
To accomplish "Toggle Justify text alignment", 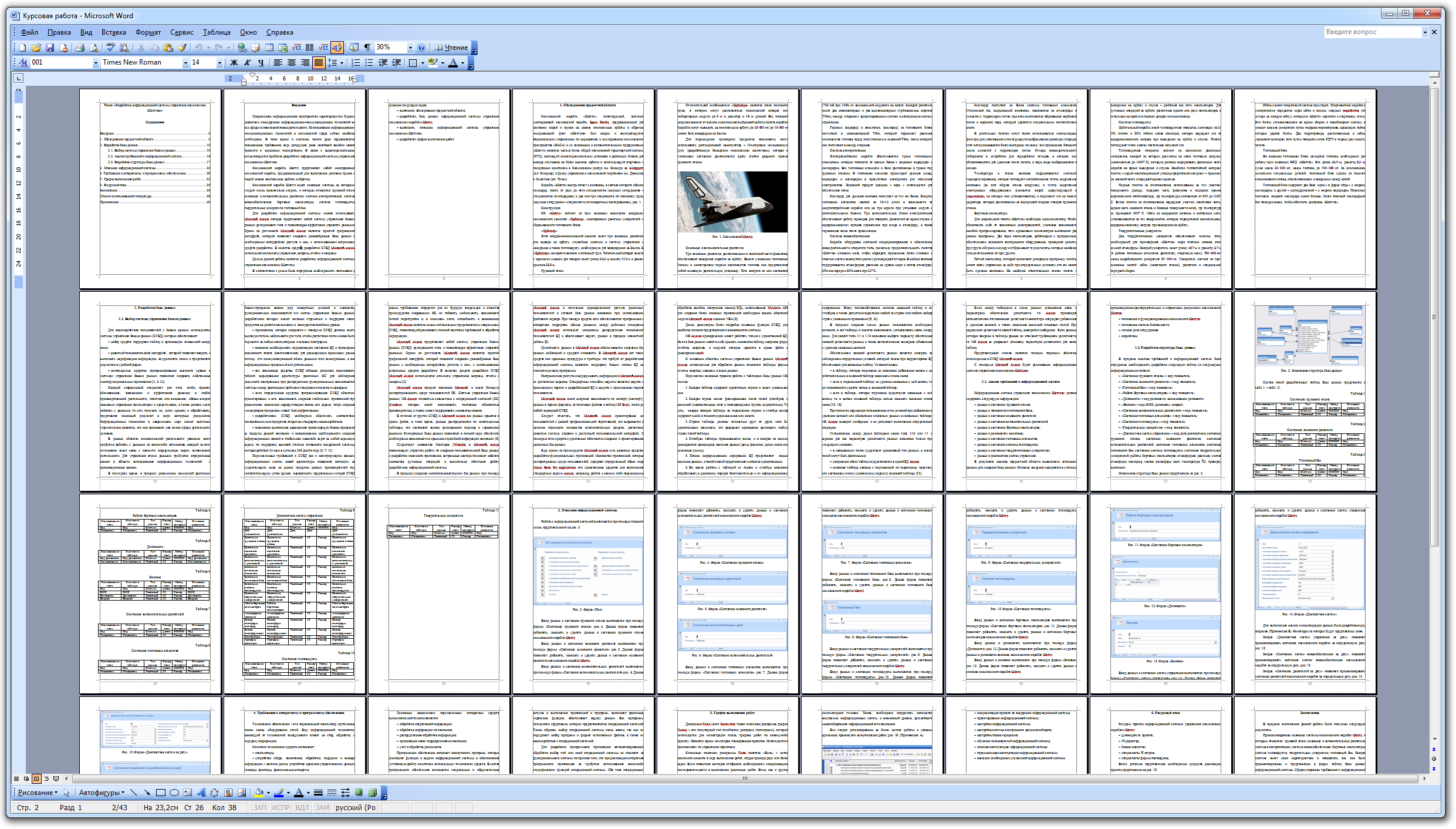I will click(x=318, y=62).
